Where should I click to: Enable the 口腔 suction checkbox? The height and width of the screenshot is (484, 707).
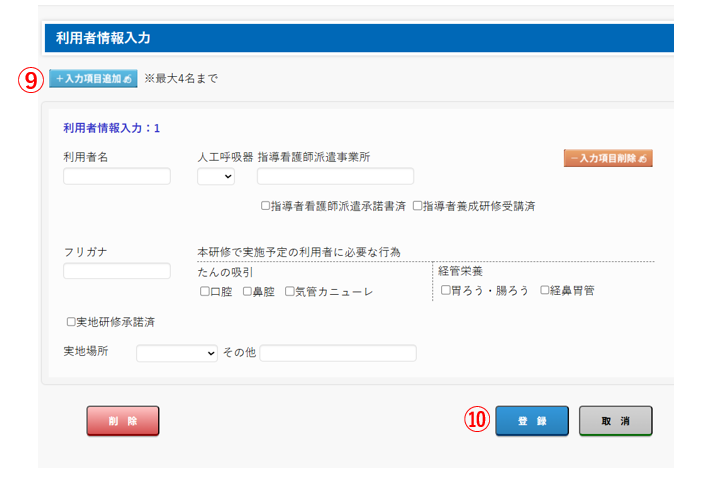[204, 292]
